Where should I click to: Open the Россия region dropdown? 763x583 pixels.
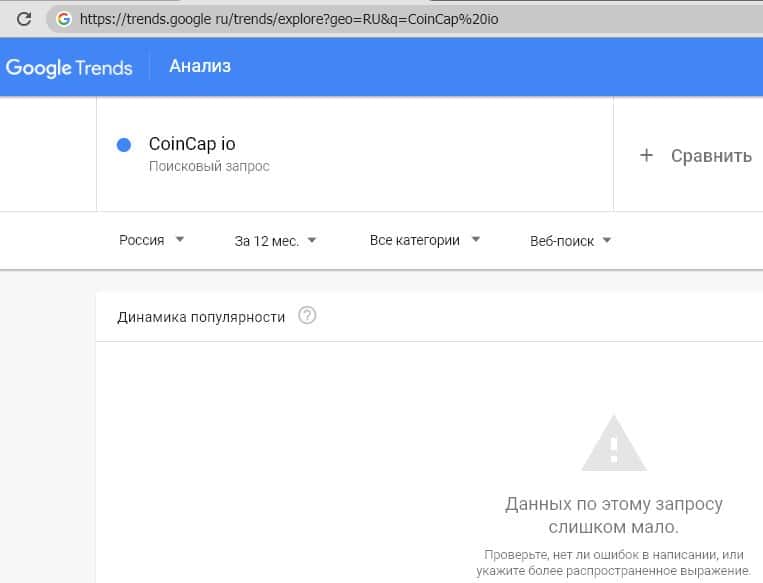(151, 240)
